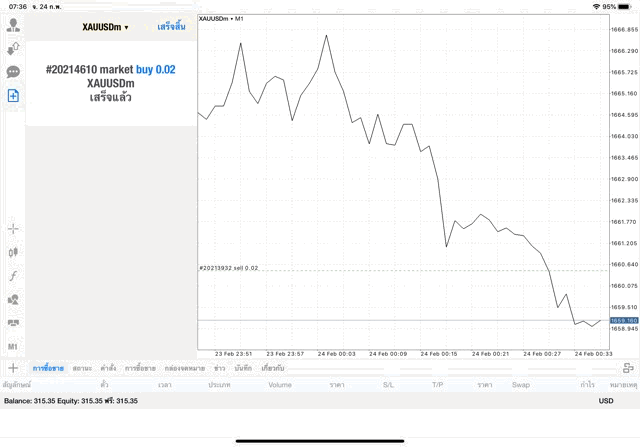Open the objects shapes icon in sidebar

tap(13, 300)
